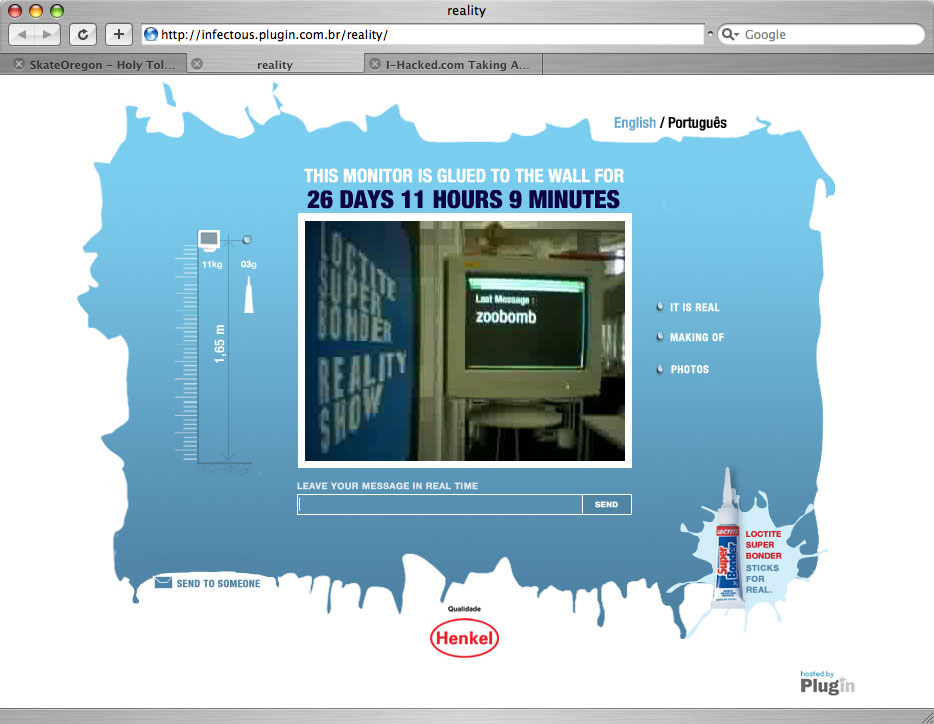The width and height of the screenshot is (934, 724).
Task: Click the monitor icon above 11kg
Action: (209, 240)
